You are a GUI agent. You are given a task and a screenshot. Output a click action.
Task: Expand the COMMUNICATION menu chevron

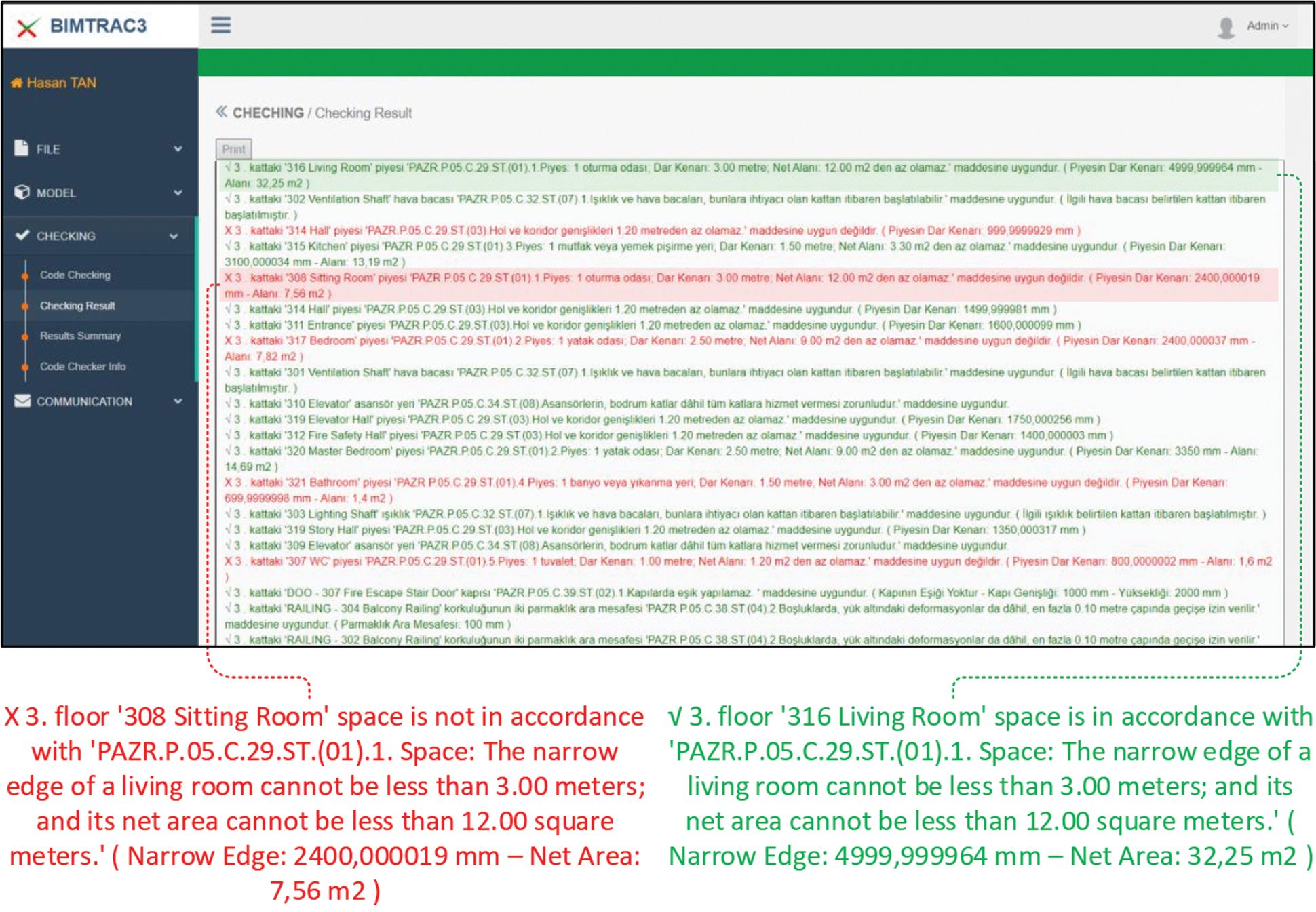(178, 401)
